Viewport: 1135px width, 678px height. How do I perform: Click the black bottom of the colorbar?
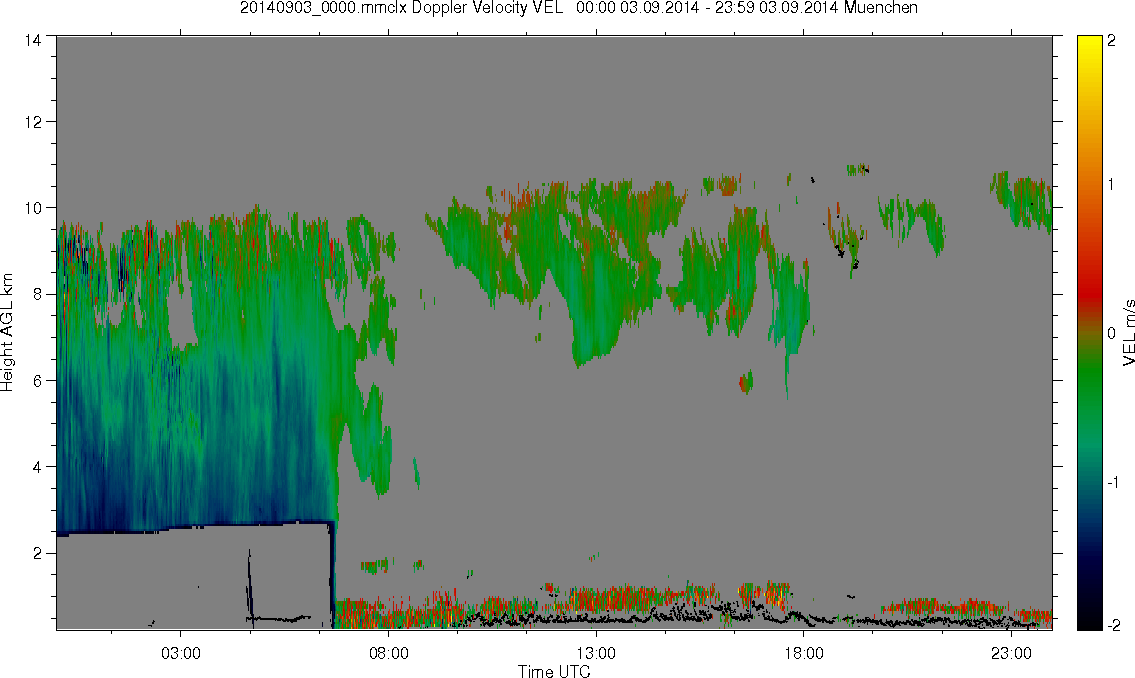click(x=1089, y=621)
